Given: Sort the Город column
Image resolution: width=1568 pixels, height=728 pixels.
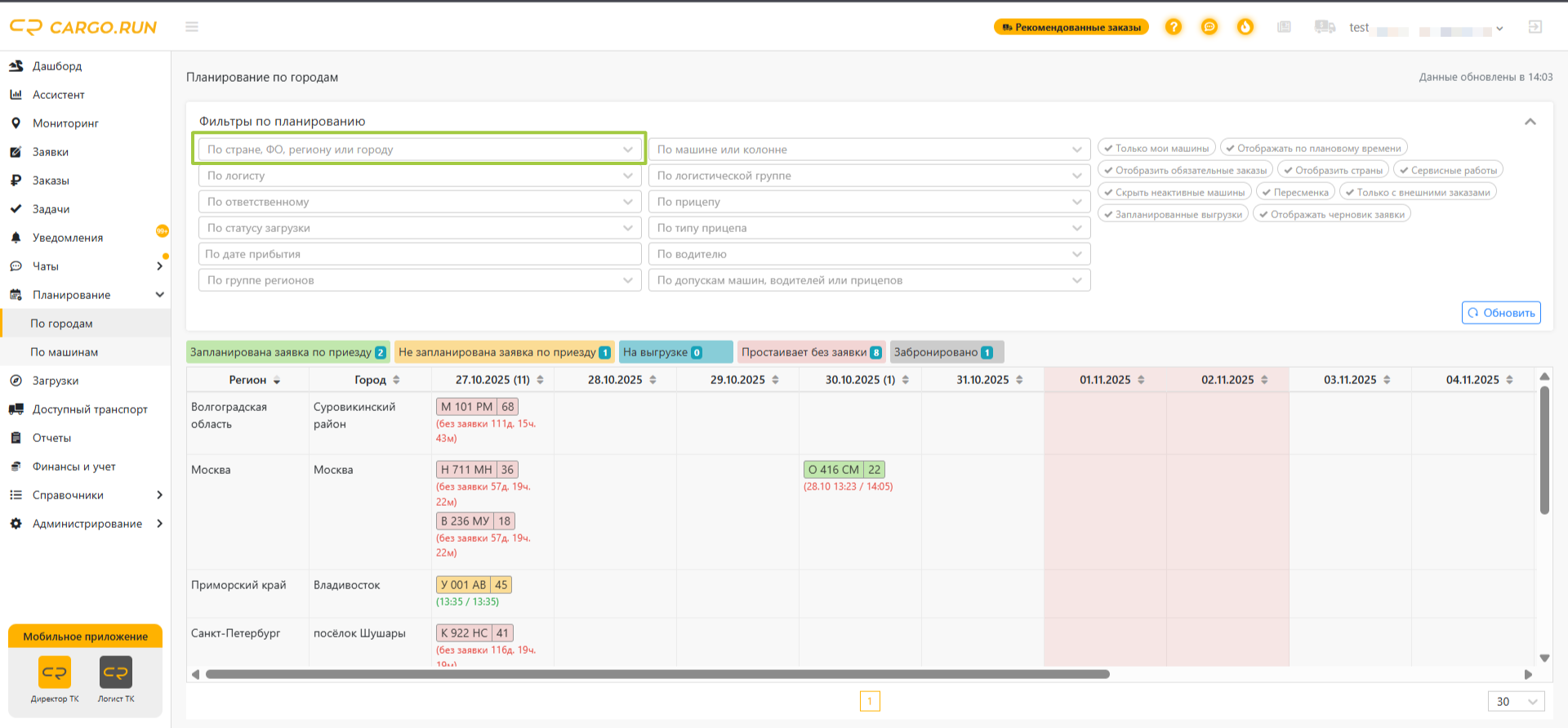Looking at the screenshot, I should coord(396,380).
